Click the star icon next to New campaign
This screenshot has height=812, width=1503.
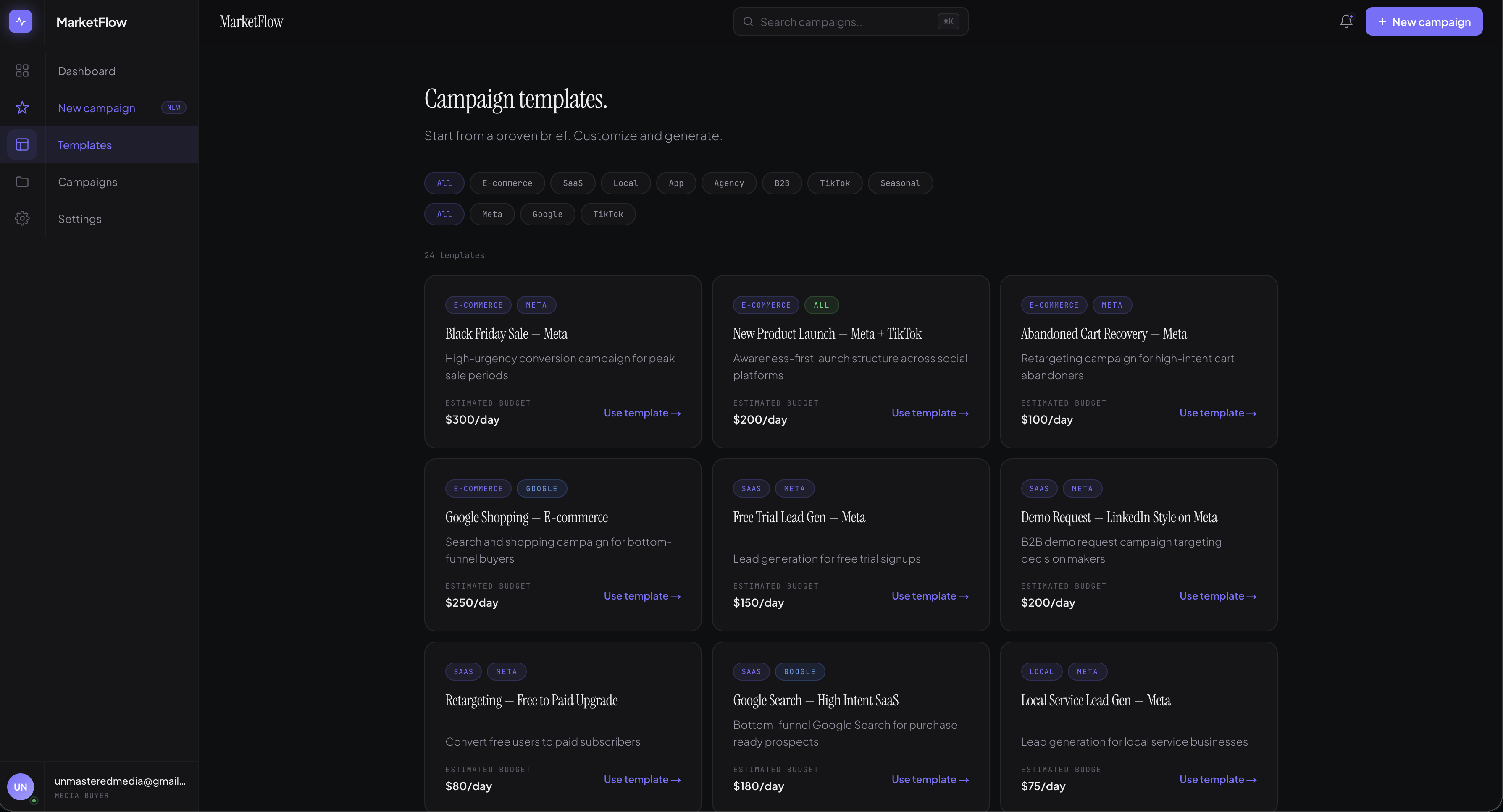[x=22, y=107]
